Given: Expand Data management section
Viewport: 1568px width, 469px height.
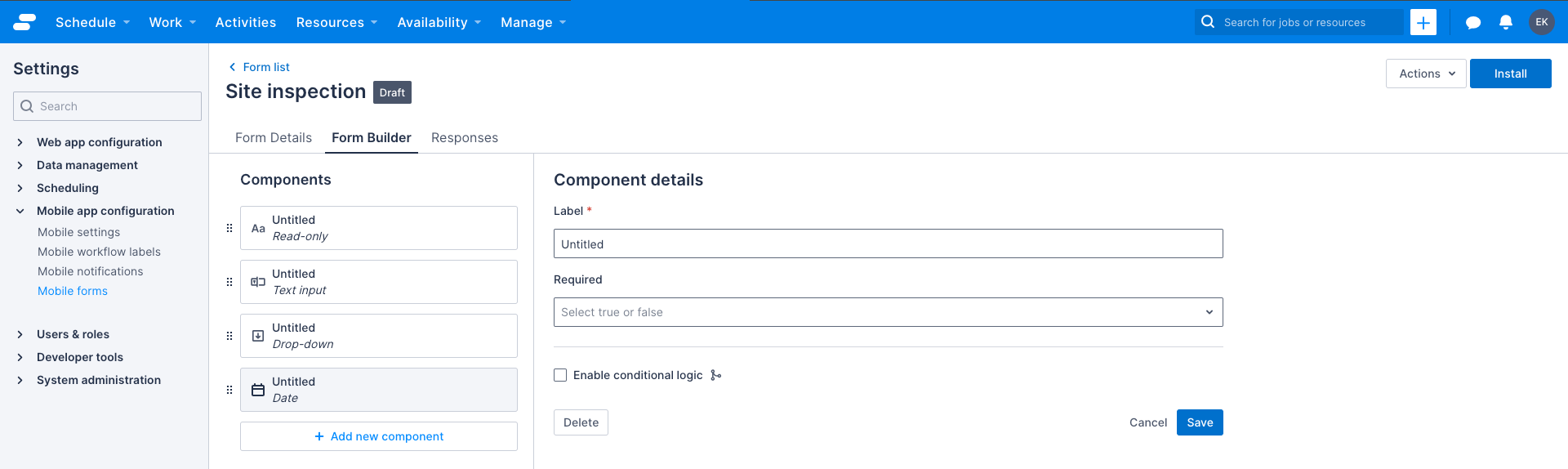Looking at the screenshot, I should pyautogui.click(x=20, y=165).
